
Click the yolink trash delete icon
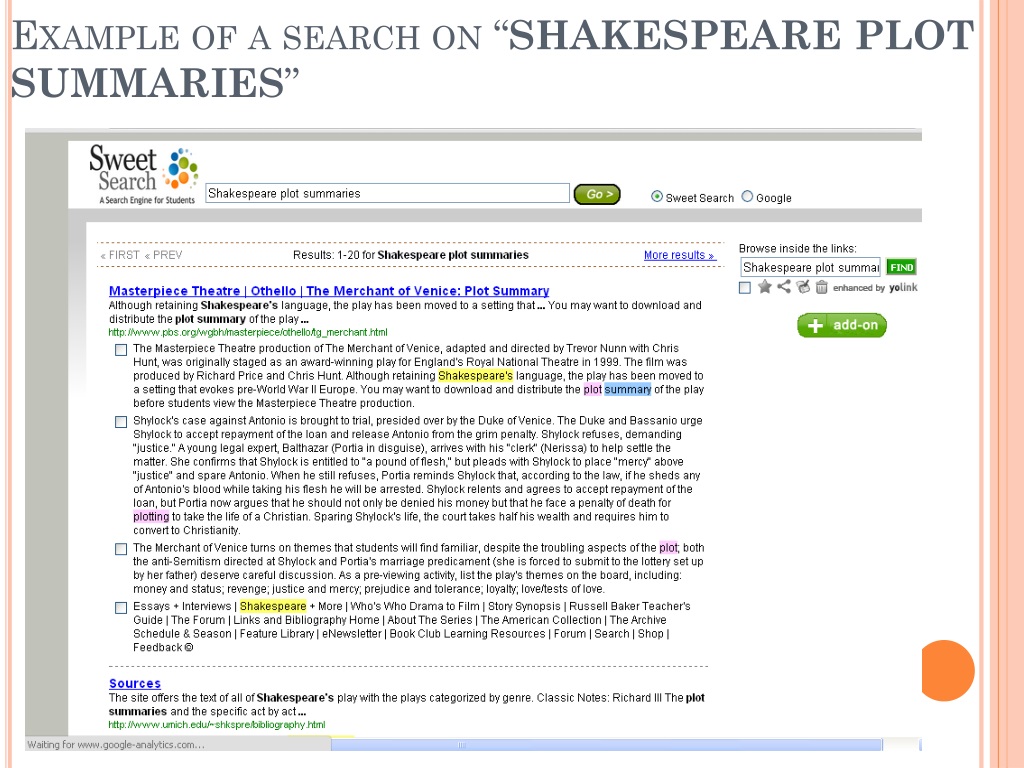coord(822,287)
